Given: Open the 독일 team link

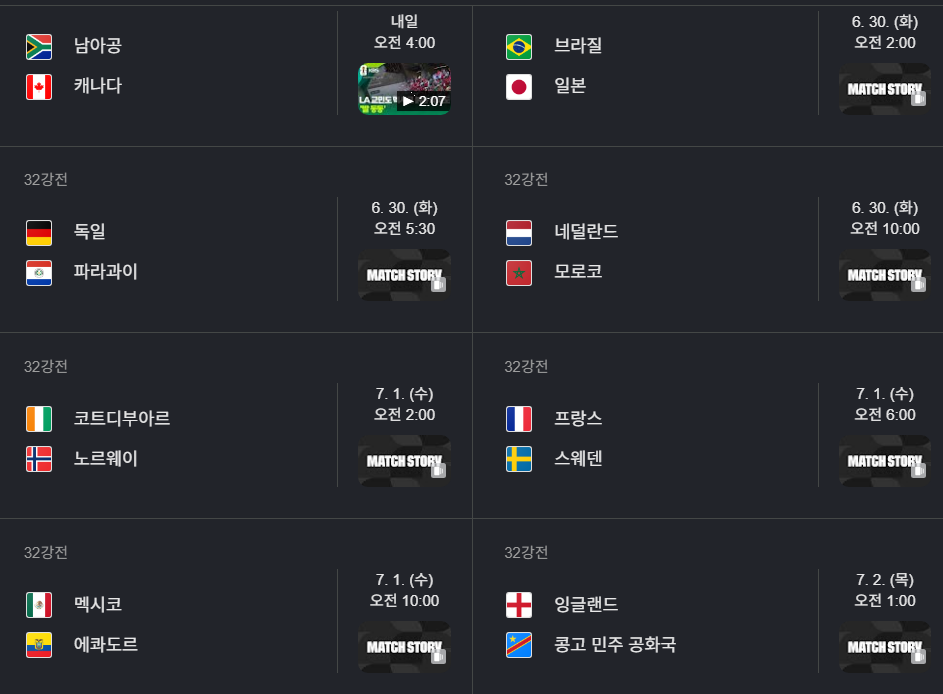Looking at the screenshot, I should coord(90,232).
